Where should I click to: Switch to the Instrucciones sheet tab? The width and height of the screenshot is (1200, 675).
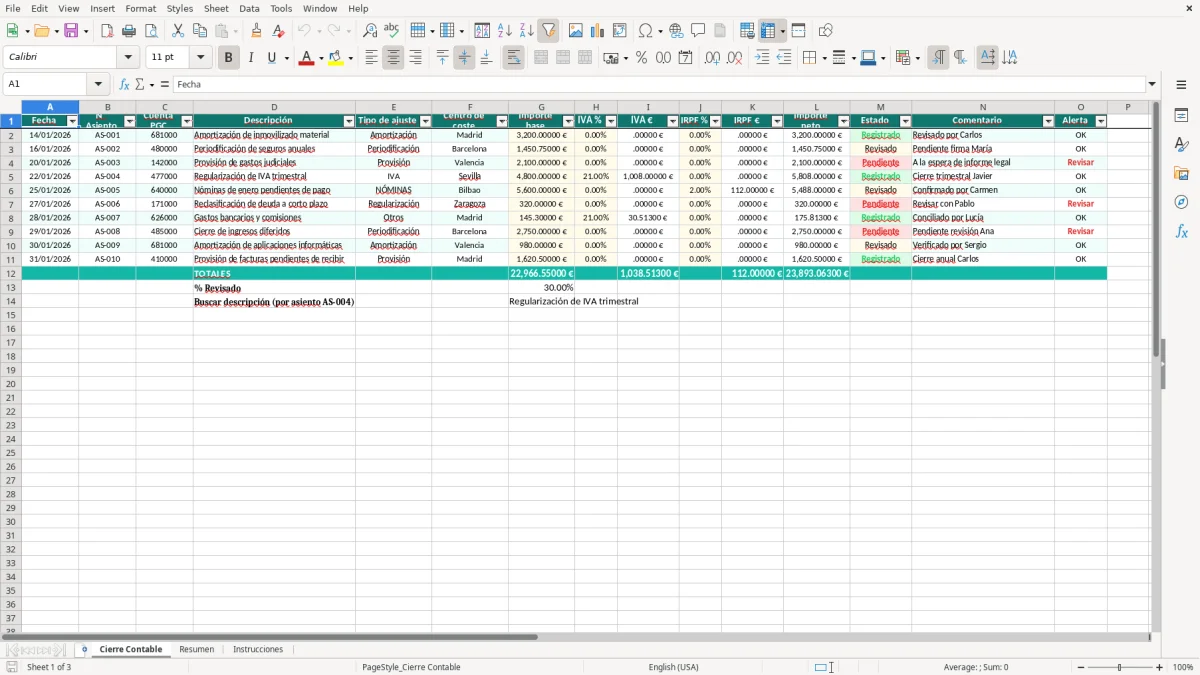[x=258, y=649]
